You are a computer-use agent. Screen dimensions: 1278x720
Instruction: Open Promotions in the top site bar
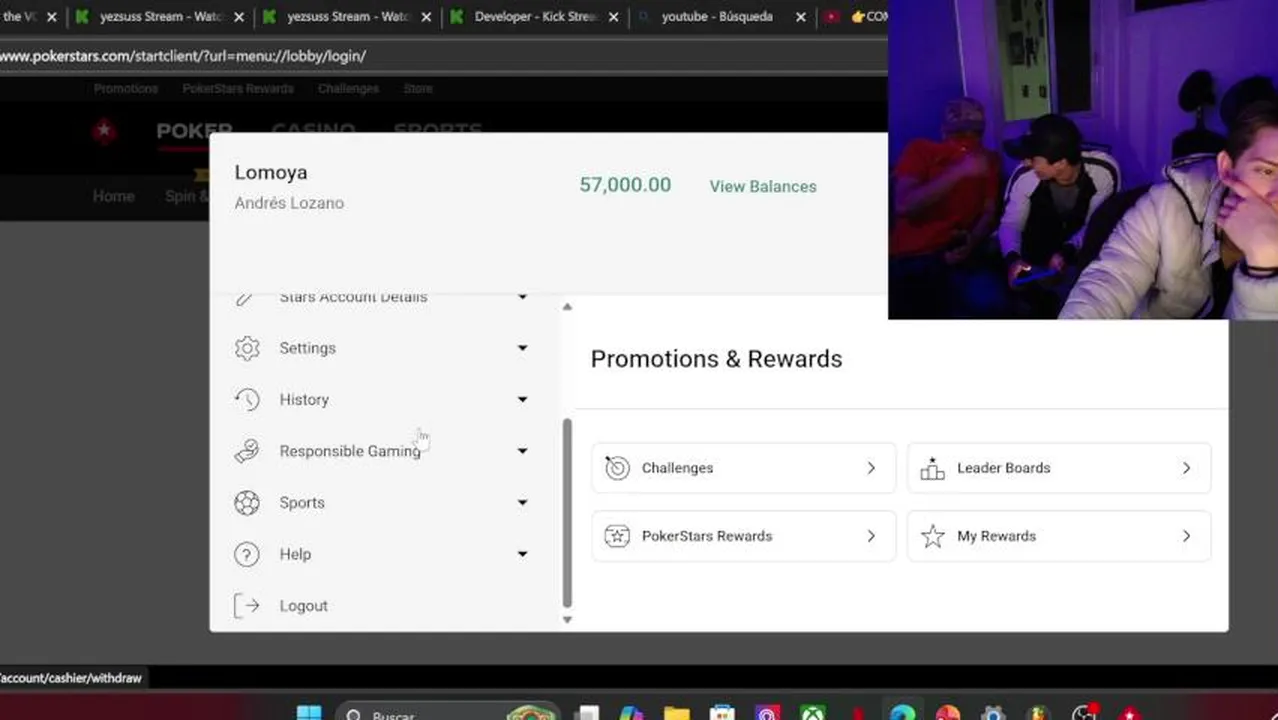tap(126, 89)
